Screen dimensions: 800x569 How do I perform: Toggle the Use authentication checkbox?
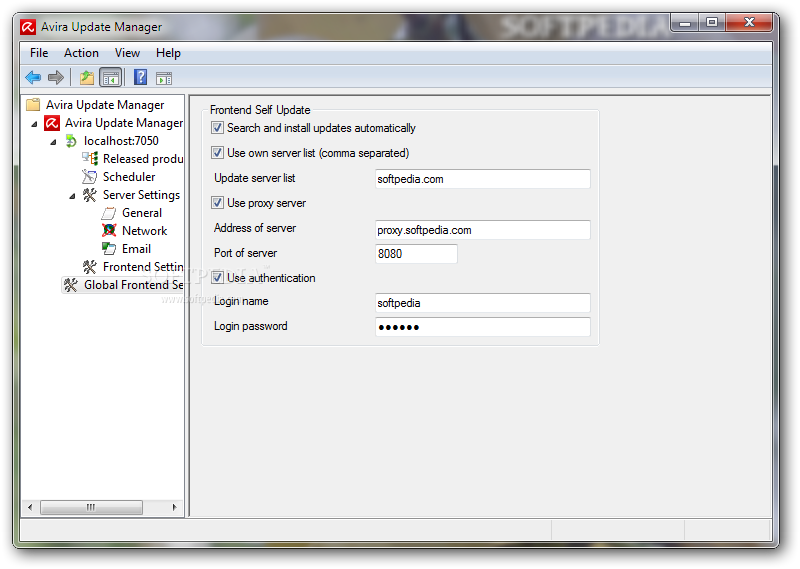point(217,278)
